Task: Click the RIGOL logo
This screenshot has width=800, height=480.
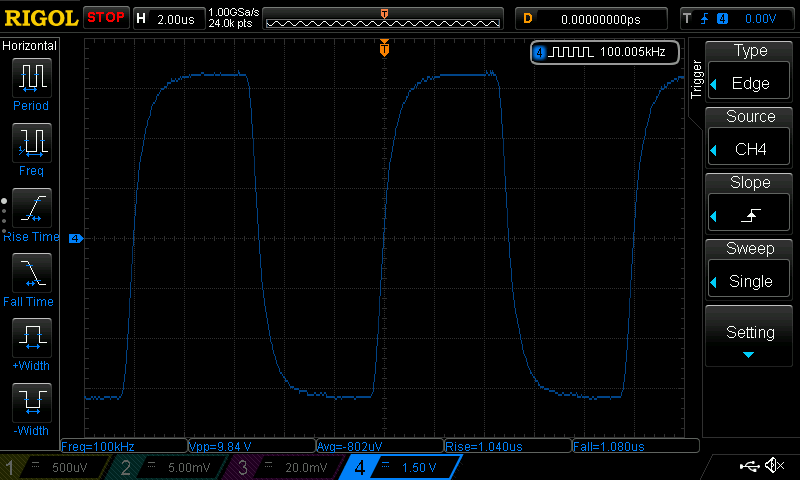Action: (41, 18)
